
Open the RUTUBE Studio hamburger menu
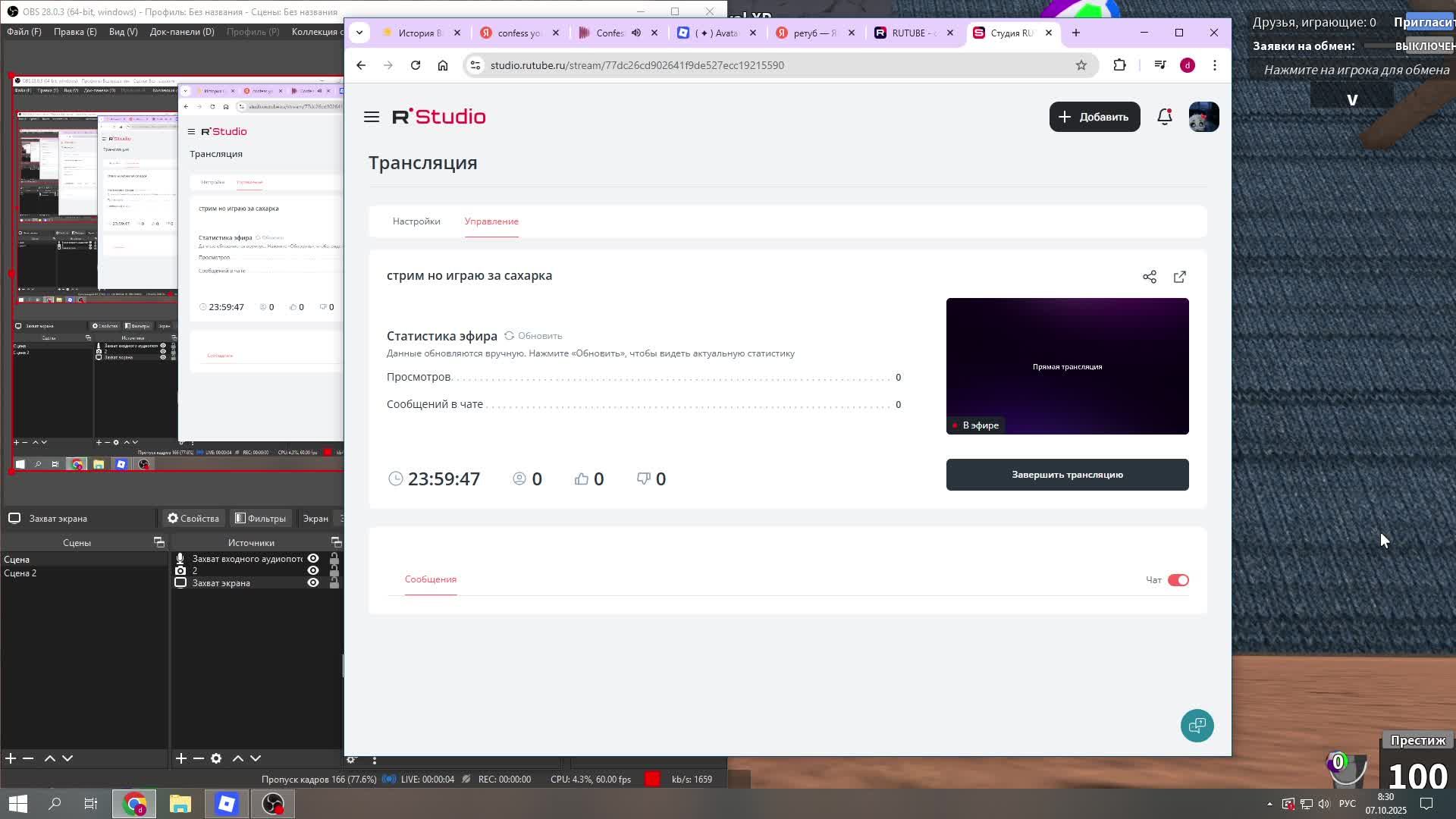[x=371, y=117]
